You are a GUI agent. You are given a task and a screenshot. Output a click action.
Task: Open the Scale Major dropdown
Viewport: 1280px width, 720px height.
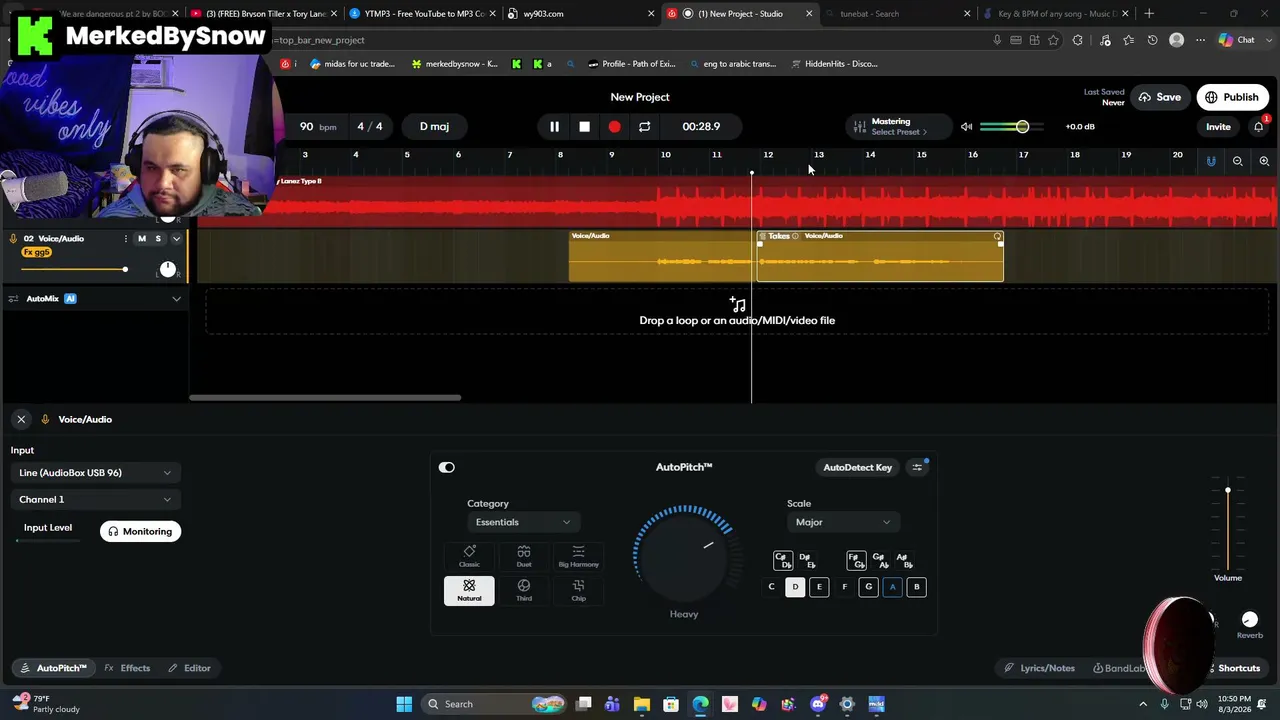point(842,522)
